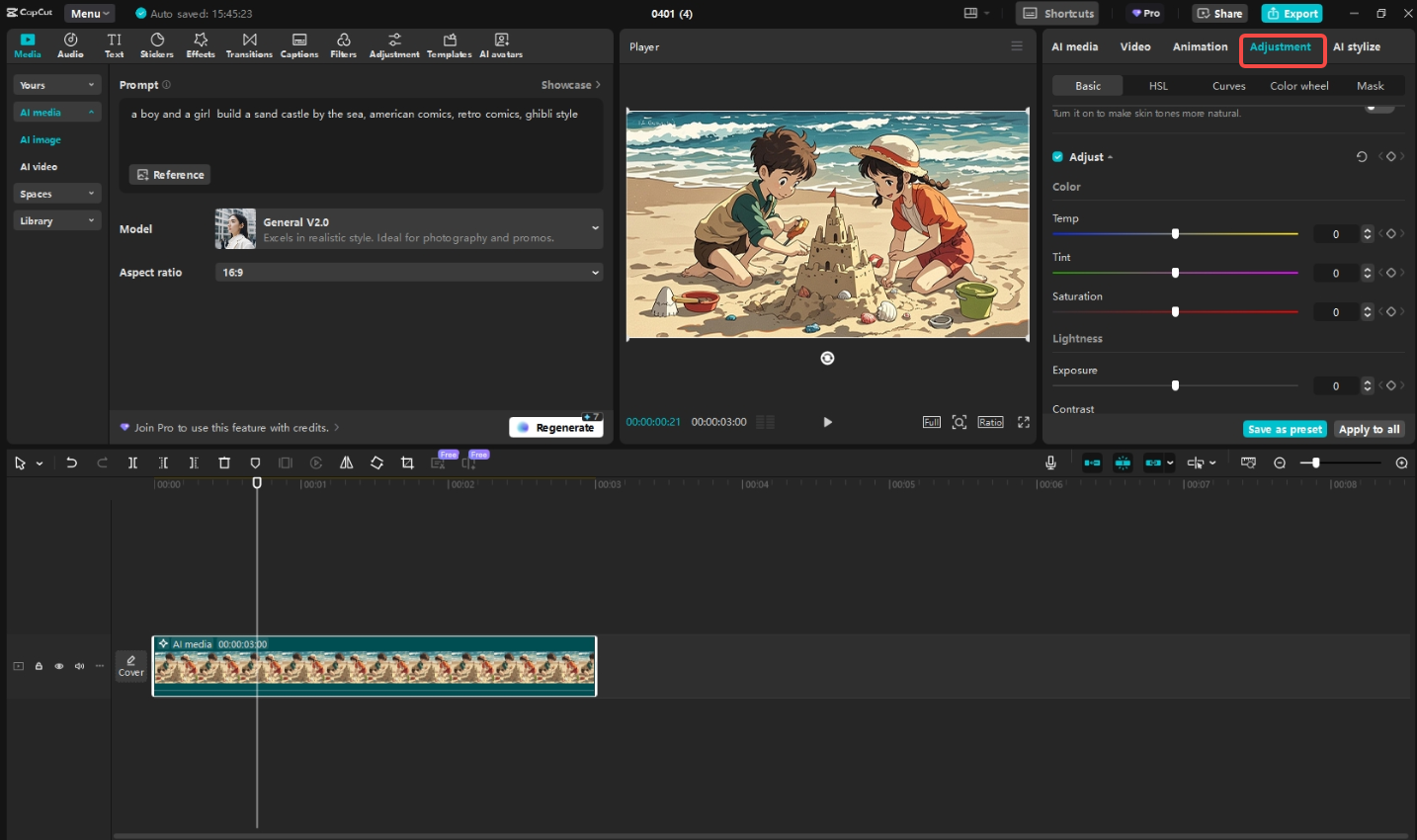This screenshot has width=1417, height=840.
Task: Hide the AI media track
Action: point(58,666)
